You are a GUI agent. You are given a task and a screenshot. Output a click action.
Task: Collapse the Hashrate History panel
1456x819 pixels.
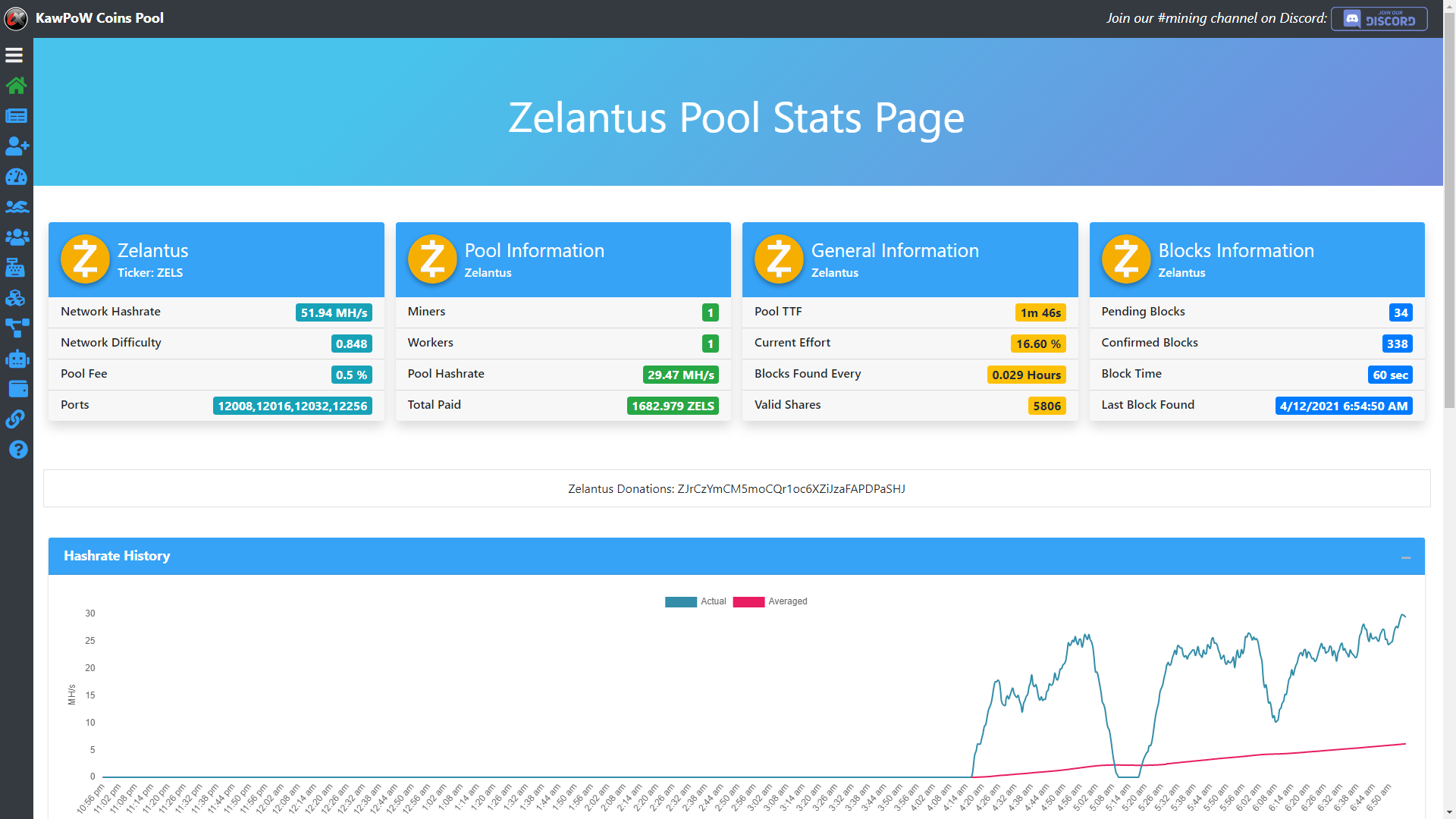pyautogui.click(x=1405, y=557)
